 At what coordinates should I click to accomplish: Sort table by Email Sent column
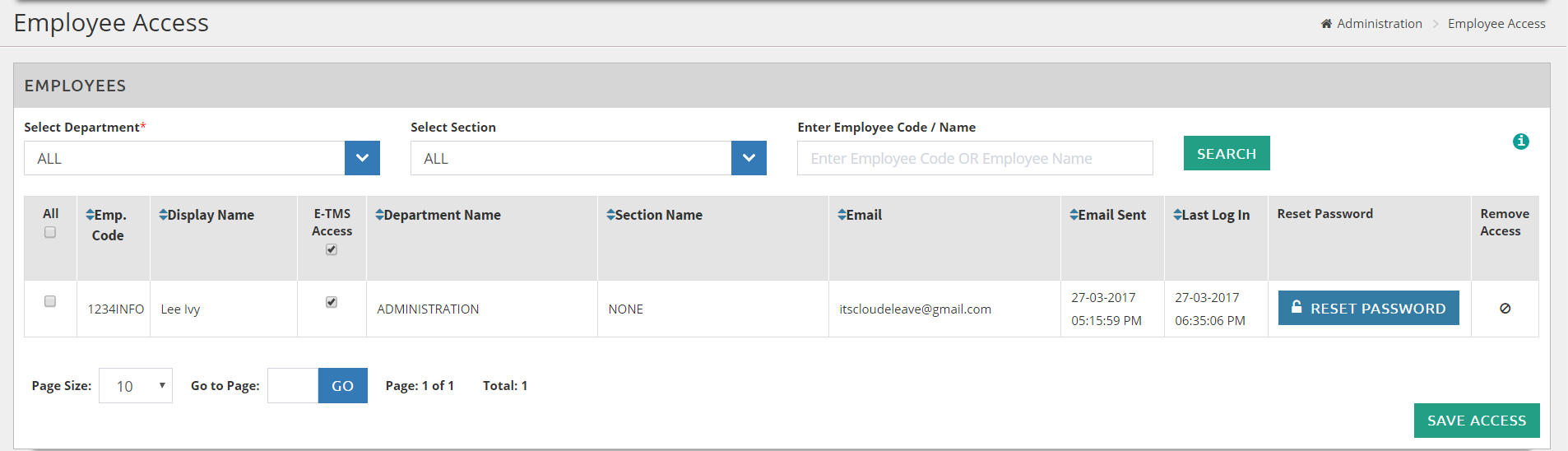coord(1108,215)
